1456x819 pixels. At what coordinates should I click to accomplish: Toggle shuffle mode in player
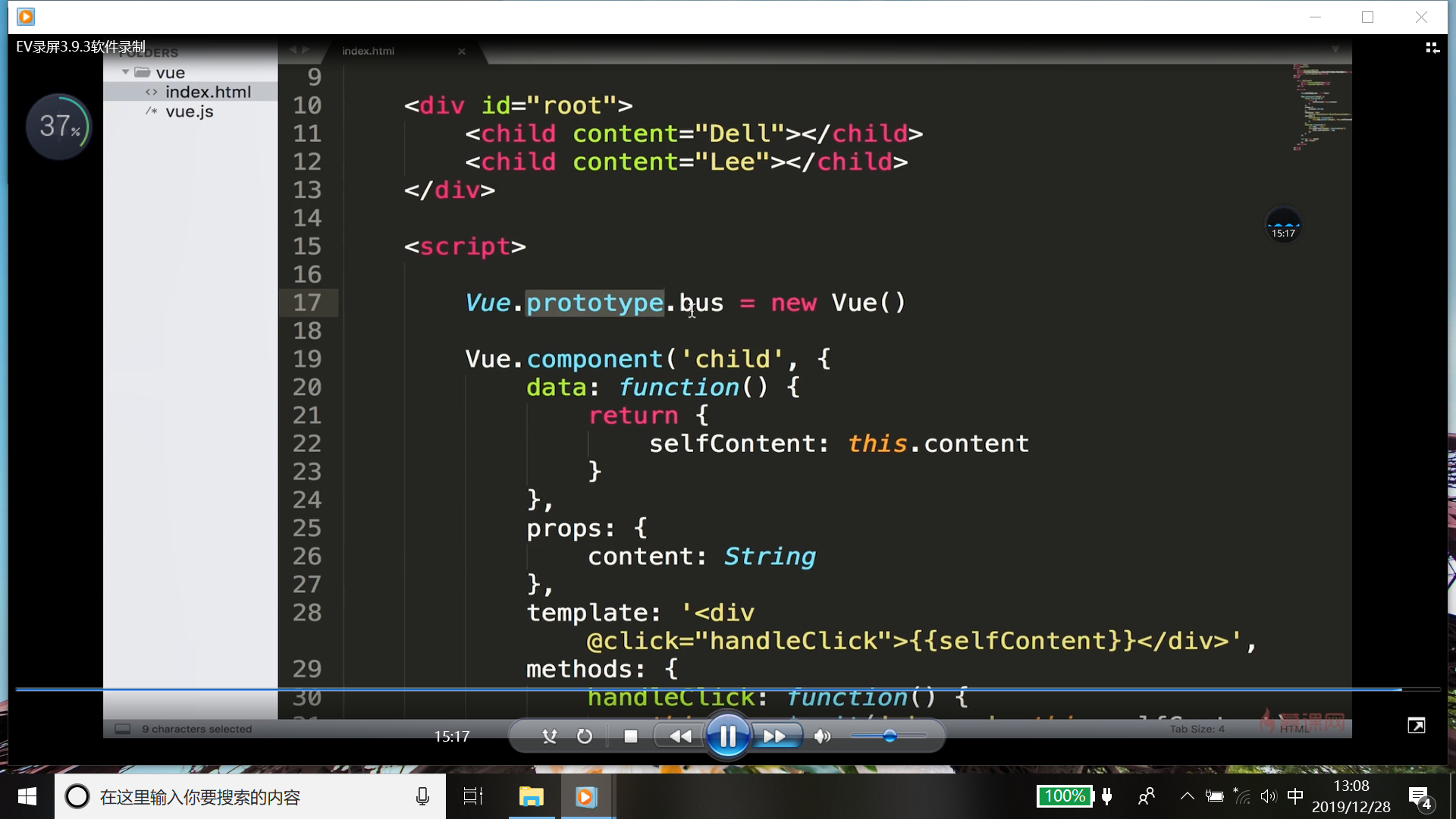tap(550, 736)
